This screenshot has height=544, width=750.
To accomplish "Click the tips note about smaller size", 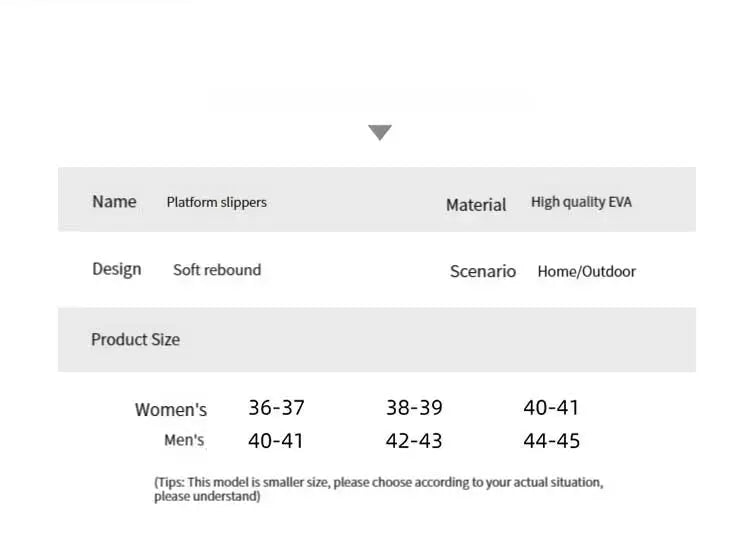I will [x=378, y=489].
